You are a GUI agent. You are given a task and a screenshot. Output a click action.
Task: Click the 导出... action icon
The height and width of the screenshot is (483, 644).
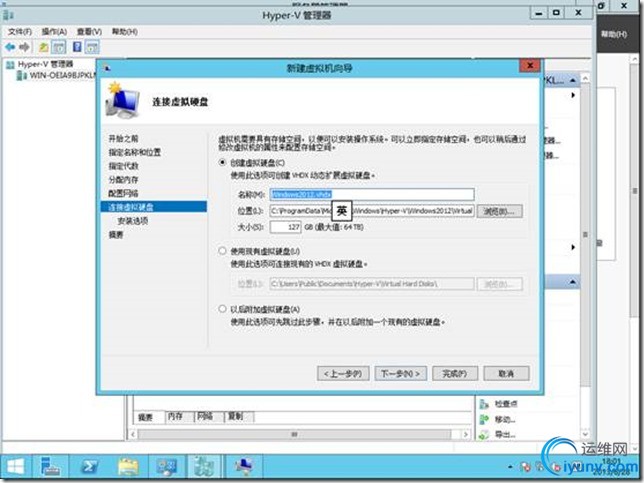click(x=485, y=434)
